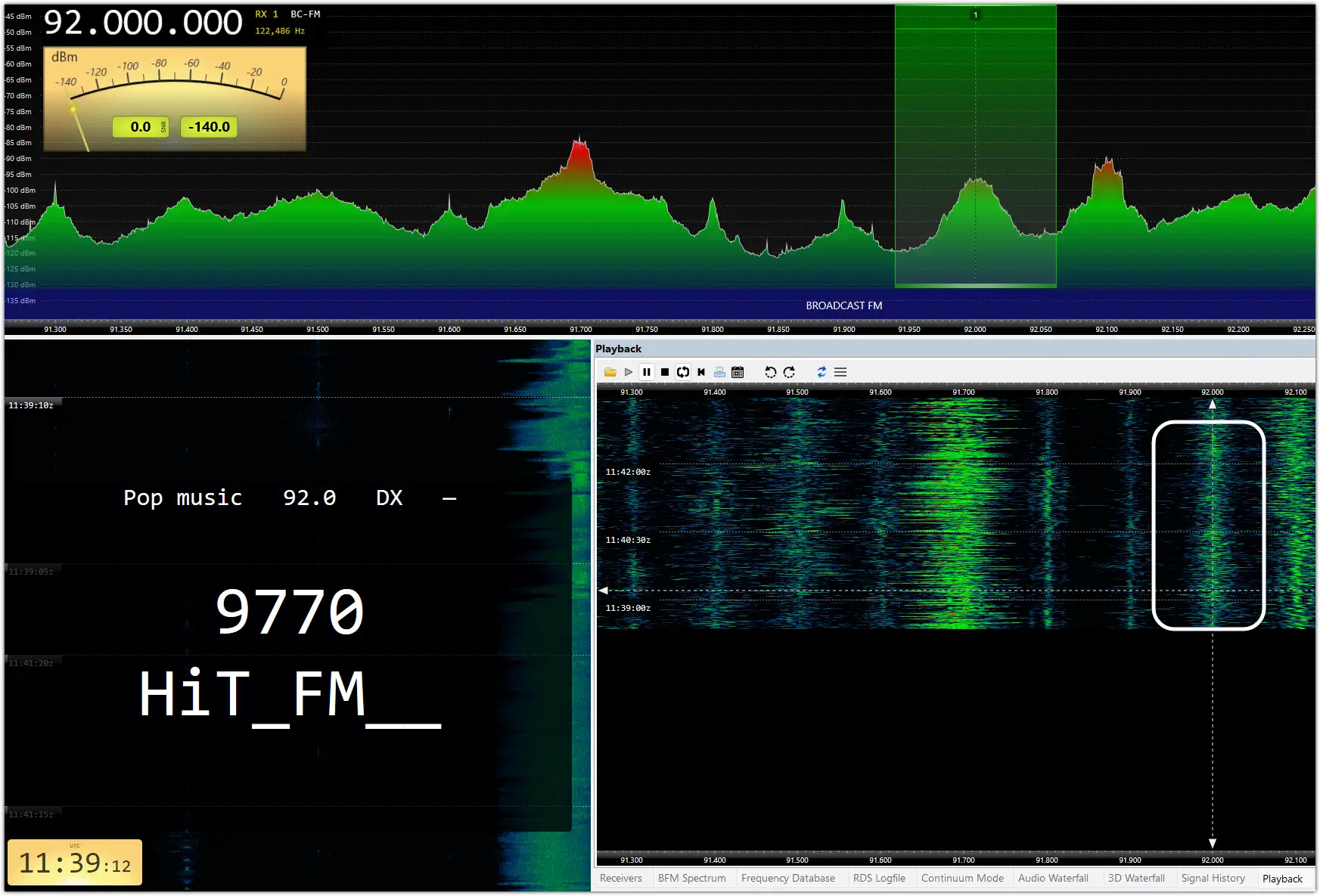The height and width of the screenshot is (896, 1320).
Task: Click the BROADCAST FM band label
Action: pos(843,305)
